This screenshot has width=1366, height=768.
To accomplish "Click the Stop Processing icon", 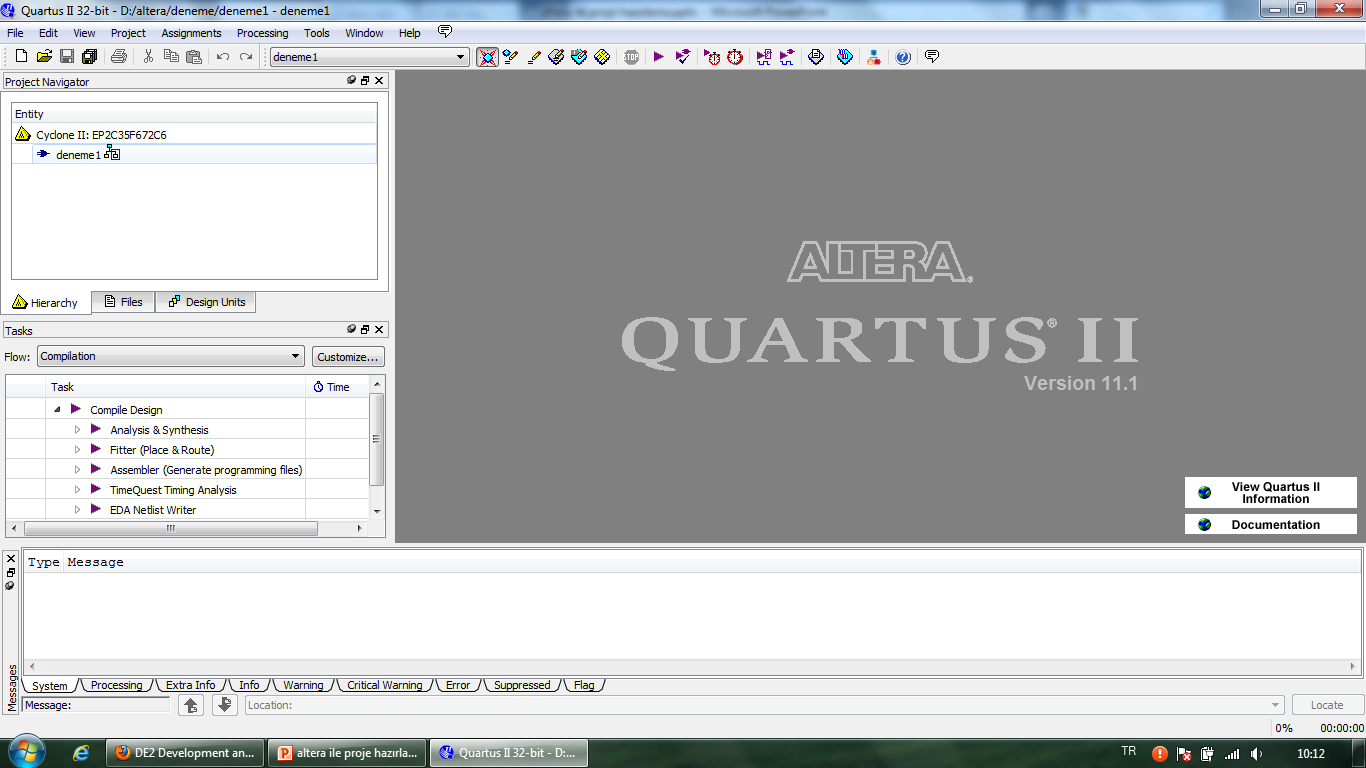I will (632, 57).
